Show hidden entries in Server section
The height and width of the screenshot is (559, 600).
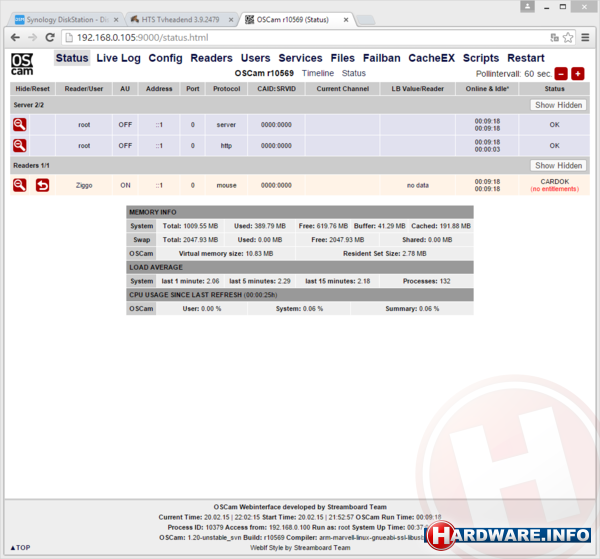point(558,105)
